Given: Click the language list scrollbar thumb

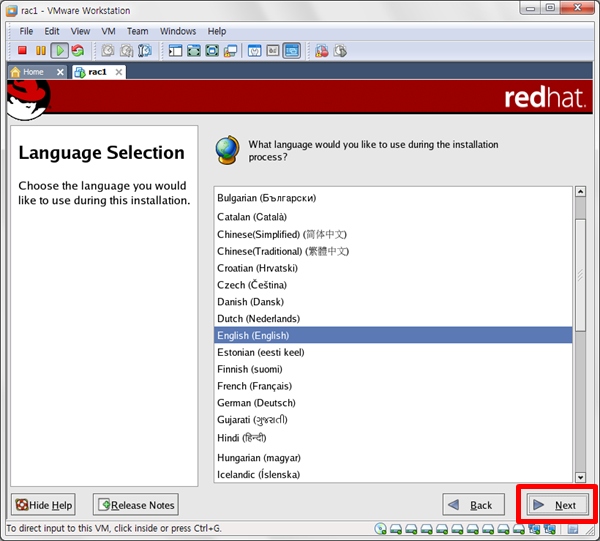Looking at the screenshot, I should tap(580, 275).
